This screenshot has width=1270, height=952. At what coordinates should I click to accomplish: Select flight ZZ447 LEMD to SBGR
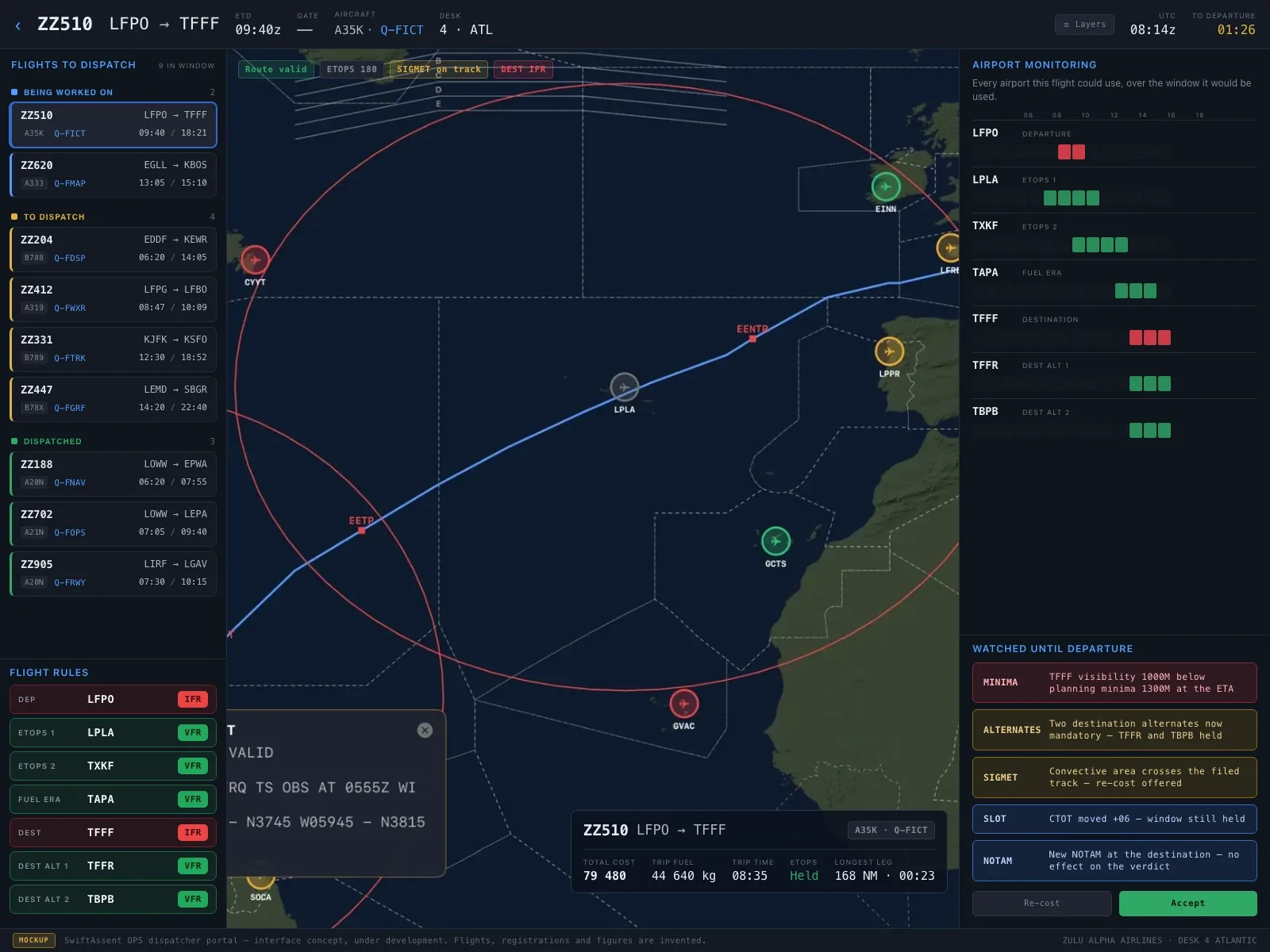click(113, 399)
